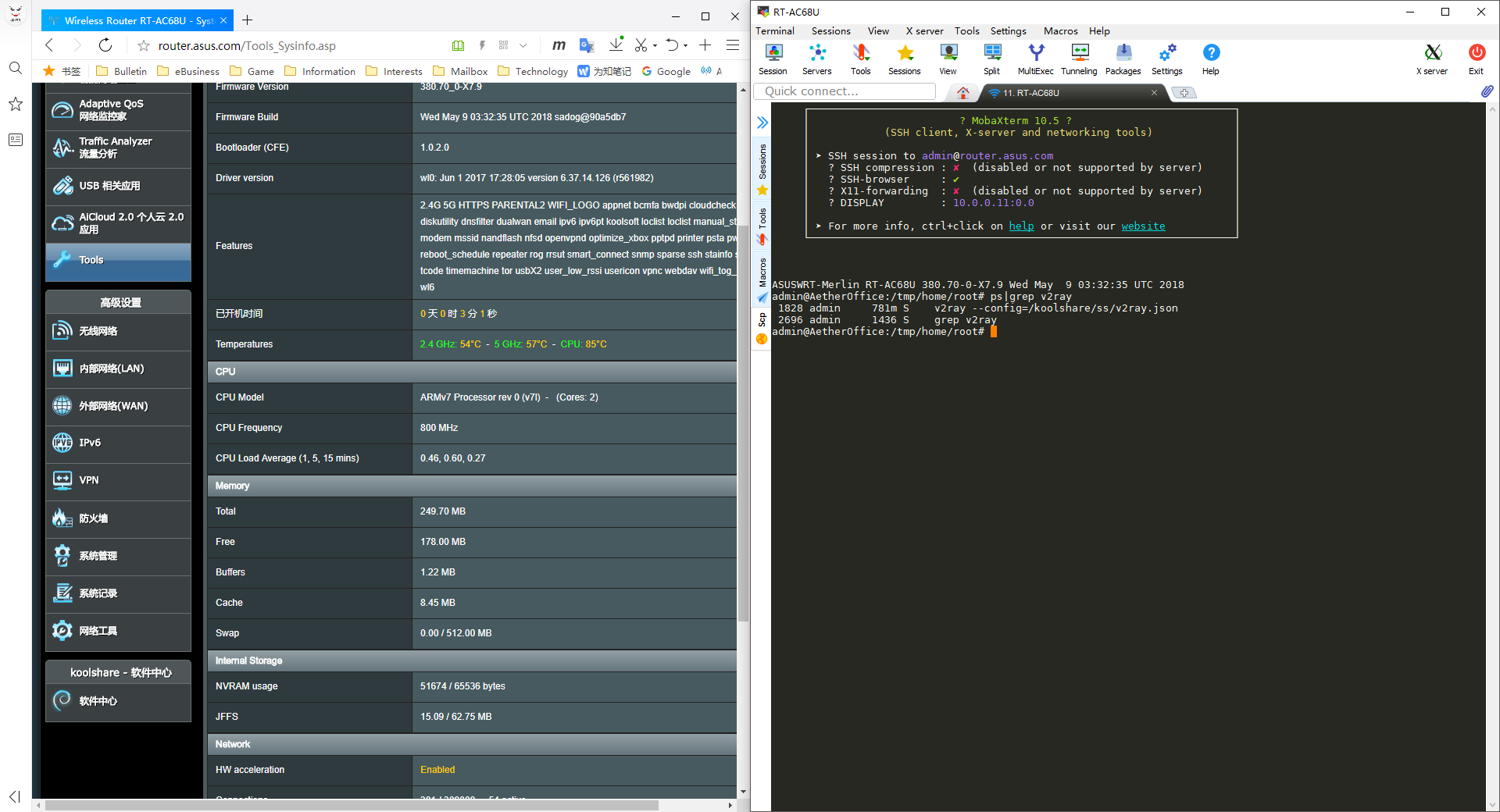Open AiCloud 2.0 in router sidebar

pyautogui.click(x=118, y=223)
